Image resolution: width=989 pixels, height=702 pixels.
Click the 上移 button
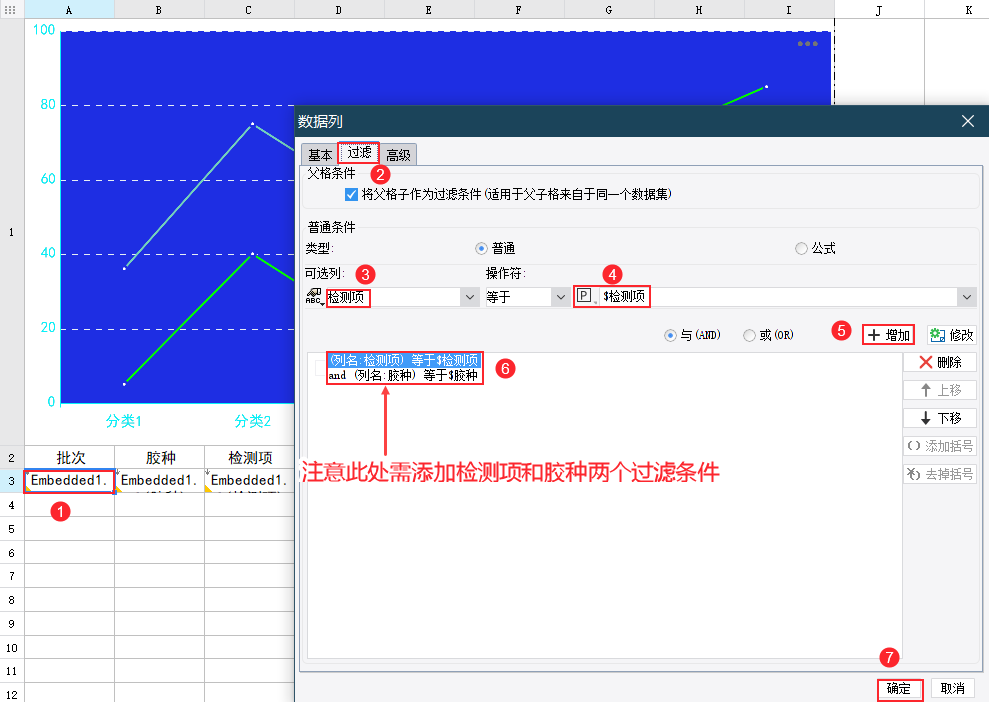click(x=940, y=390)
